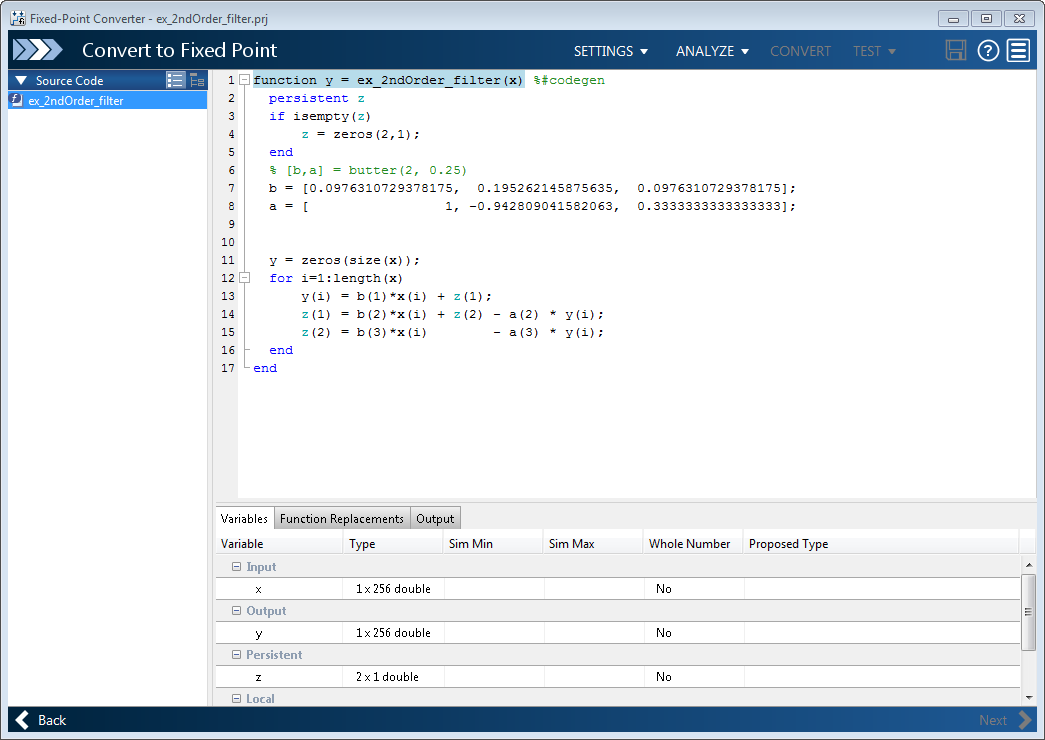
Task: Collapse the Source Code panel triangle
Action: point(21,80)
